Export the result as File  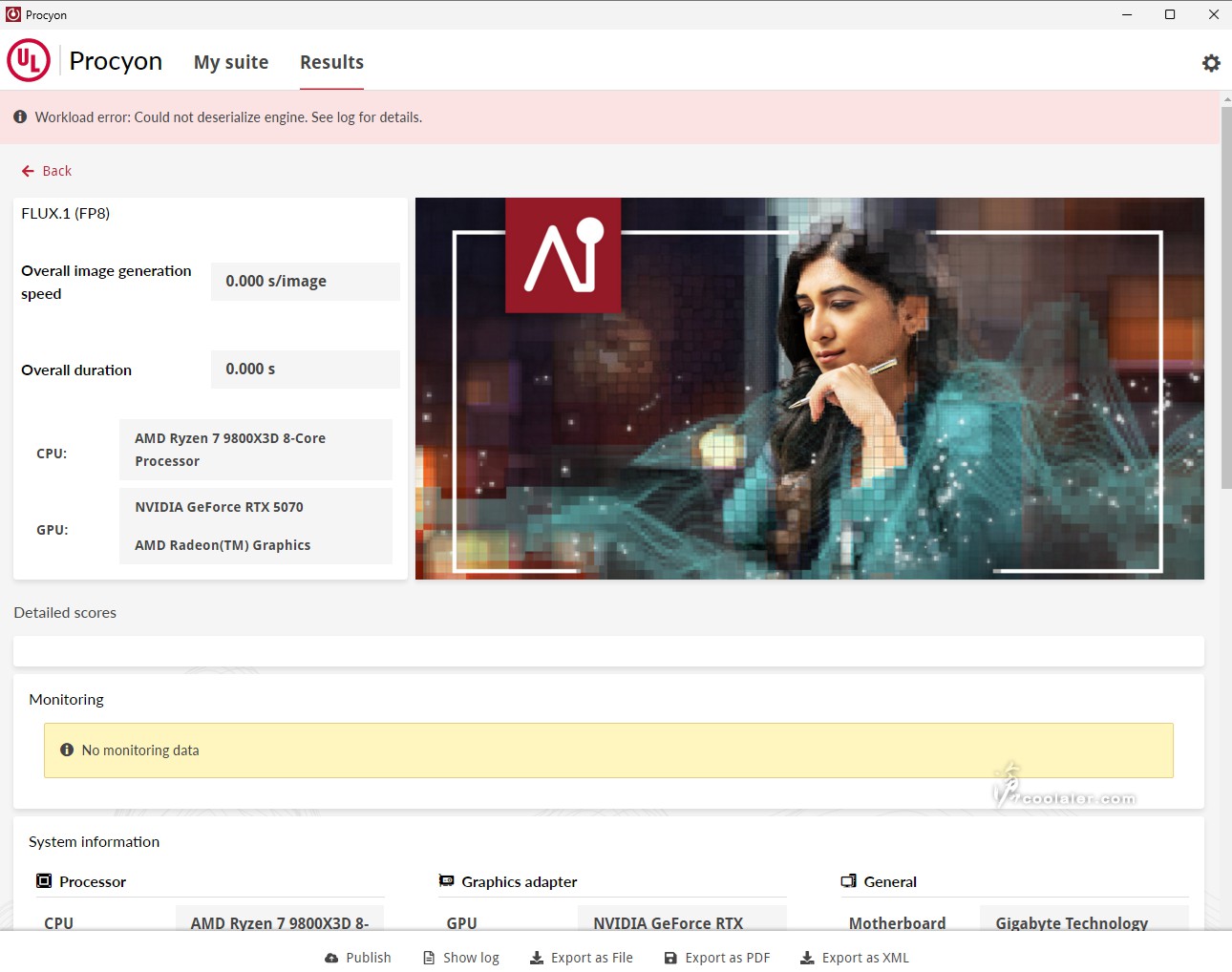(x=582, y=958)
